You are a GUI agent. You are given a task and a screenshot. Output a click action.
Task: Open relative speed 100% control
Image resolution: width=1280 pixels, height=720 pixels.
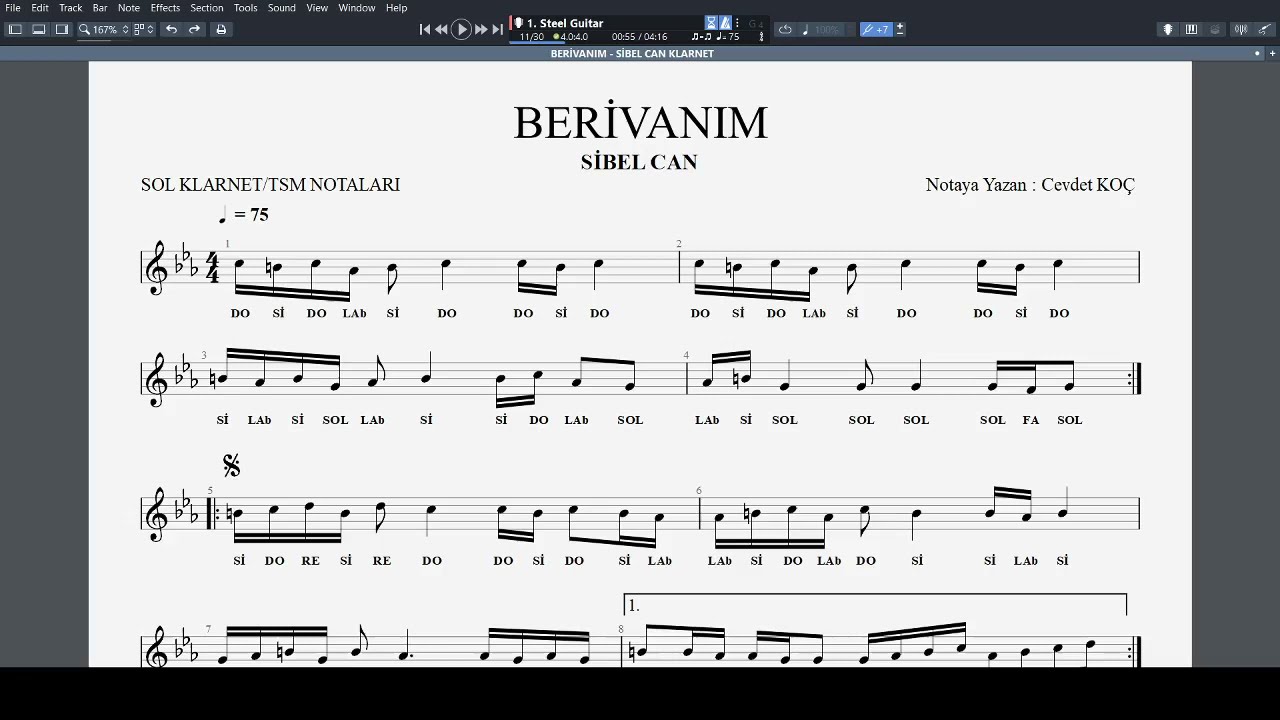tap(822, 30)
